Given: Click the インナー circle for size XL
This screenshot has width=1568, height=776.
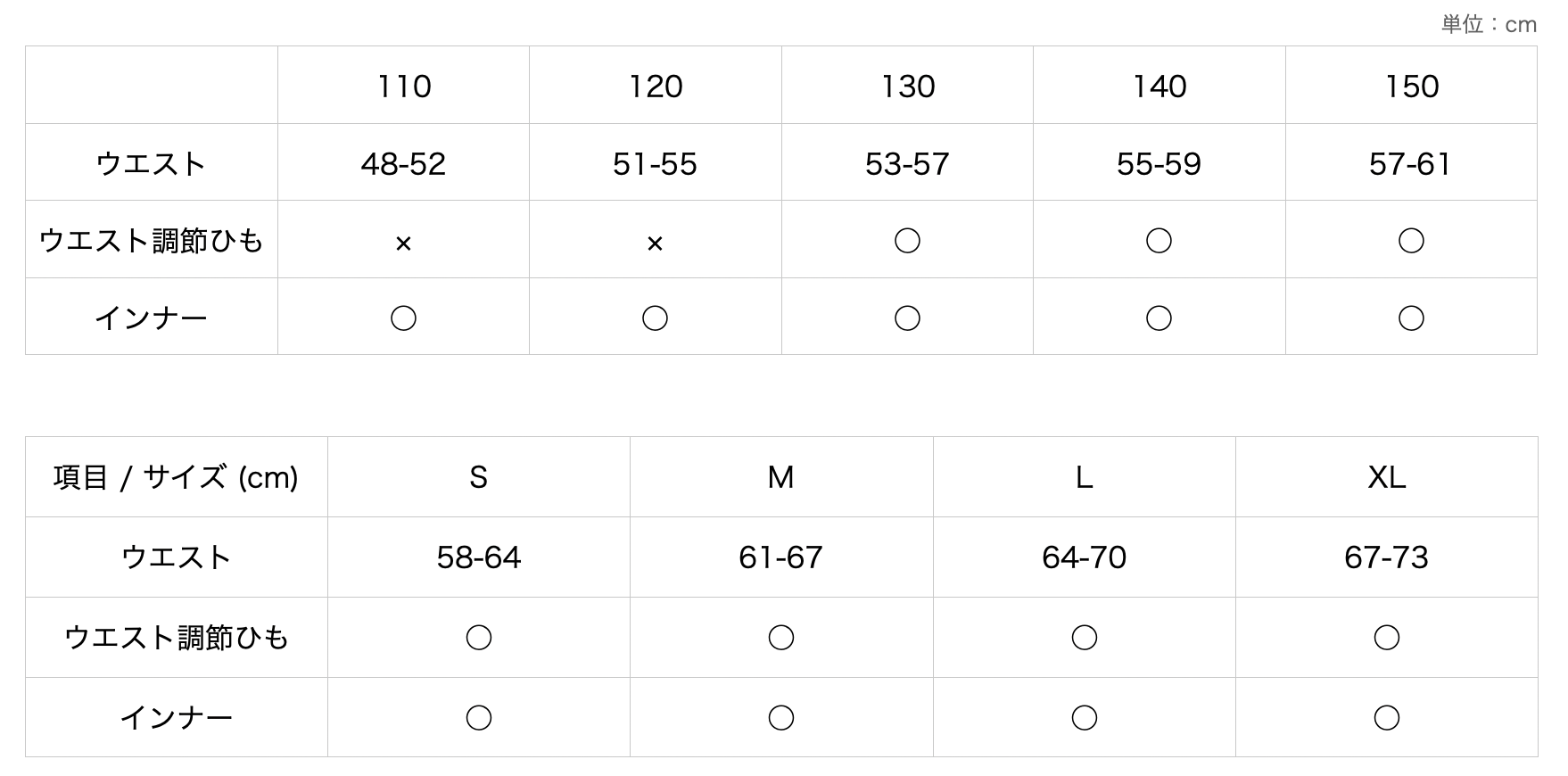Looking at the screenshot, I should click(1387, 718).
